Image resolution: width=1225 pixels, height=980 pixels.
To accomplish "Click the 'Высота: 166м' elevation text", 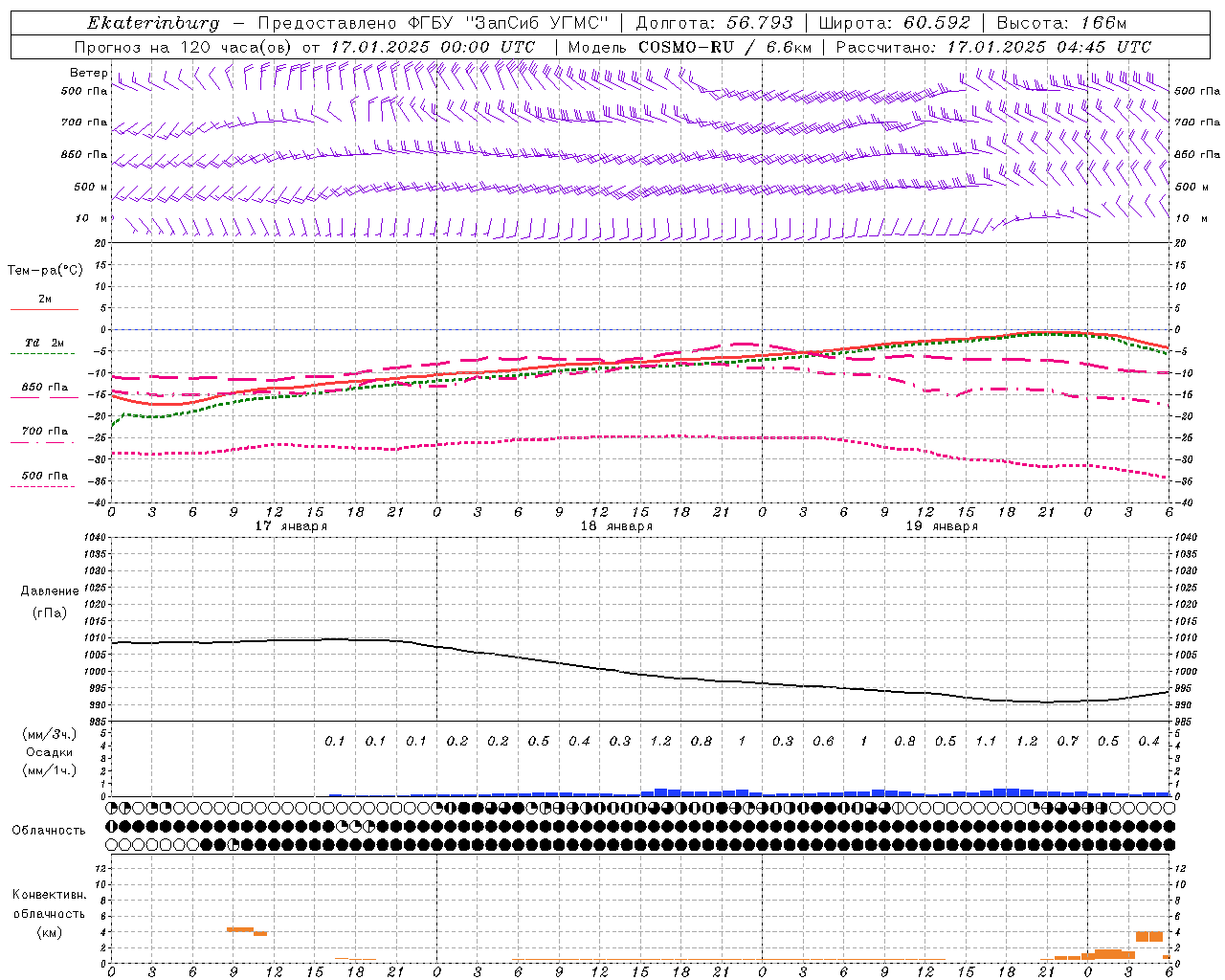I will (x=1061, y=23).
